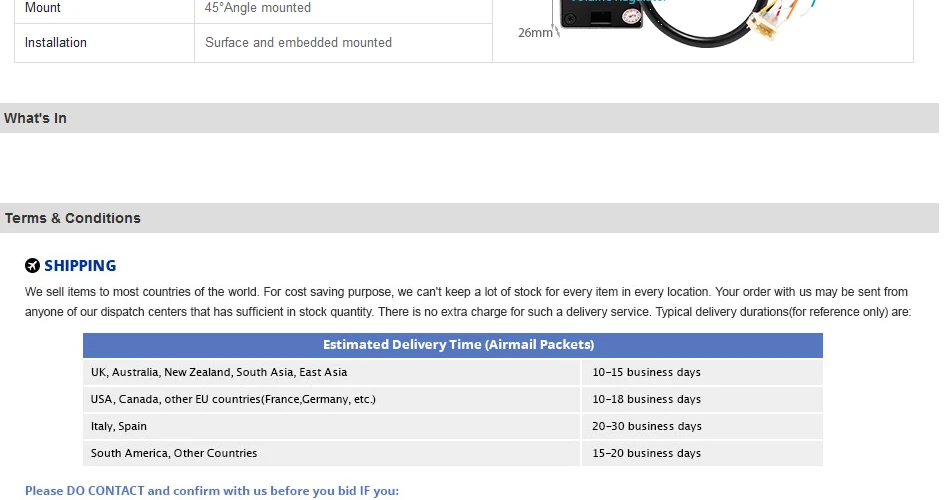Click the Estimated Delivery Time table header

(453, 345)
